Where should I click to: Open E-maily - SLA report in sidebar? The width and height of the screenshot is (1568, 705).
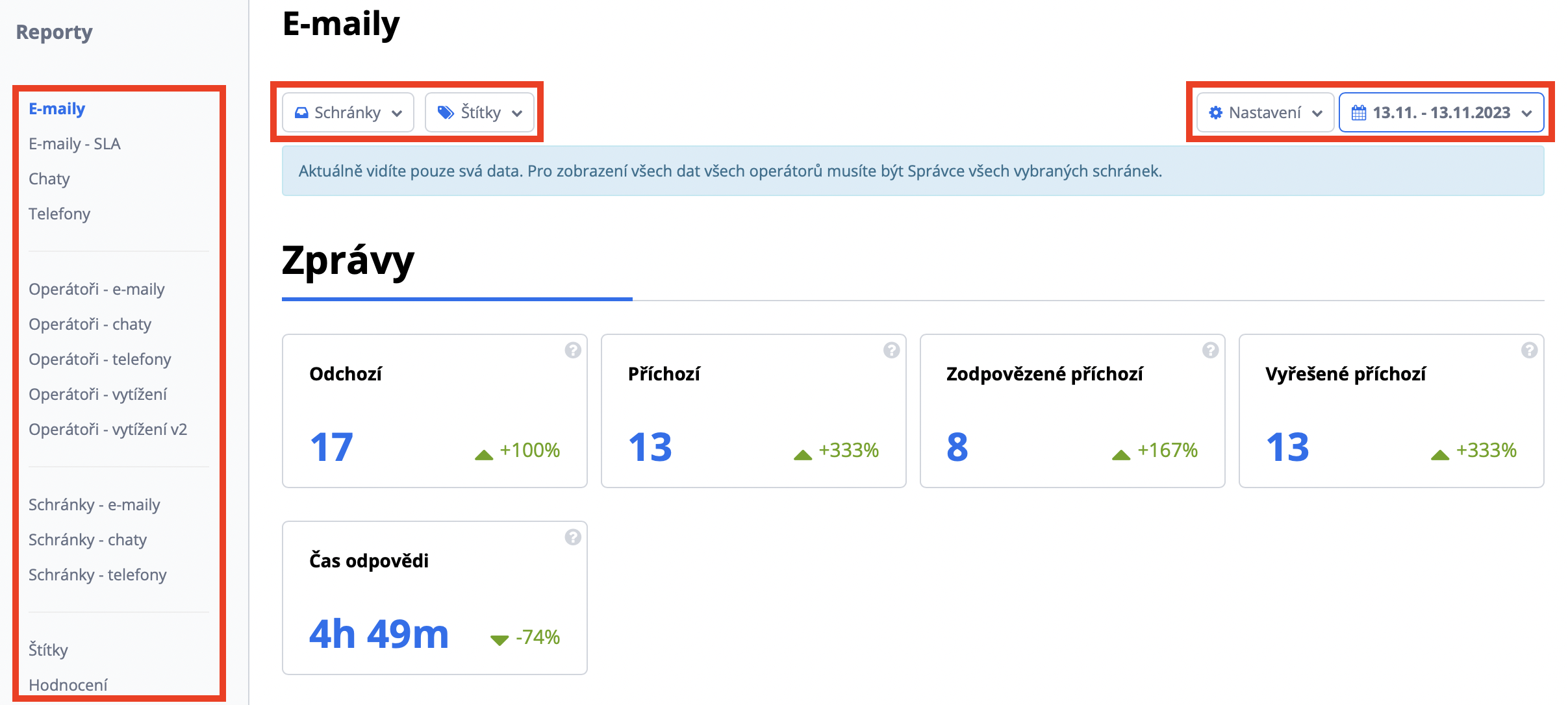click(75, 144)
